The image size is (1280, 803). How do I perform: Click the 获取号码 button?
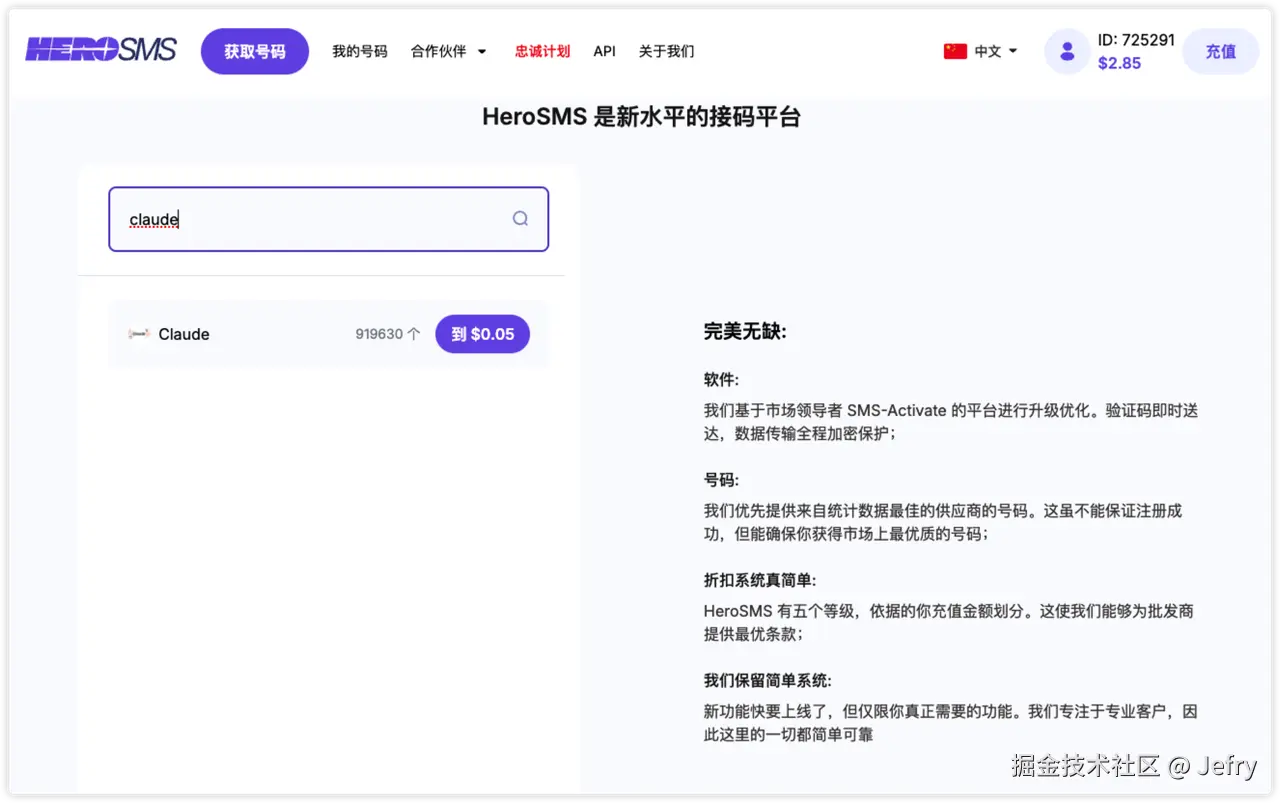(255, 51)
